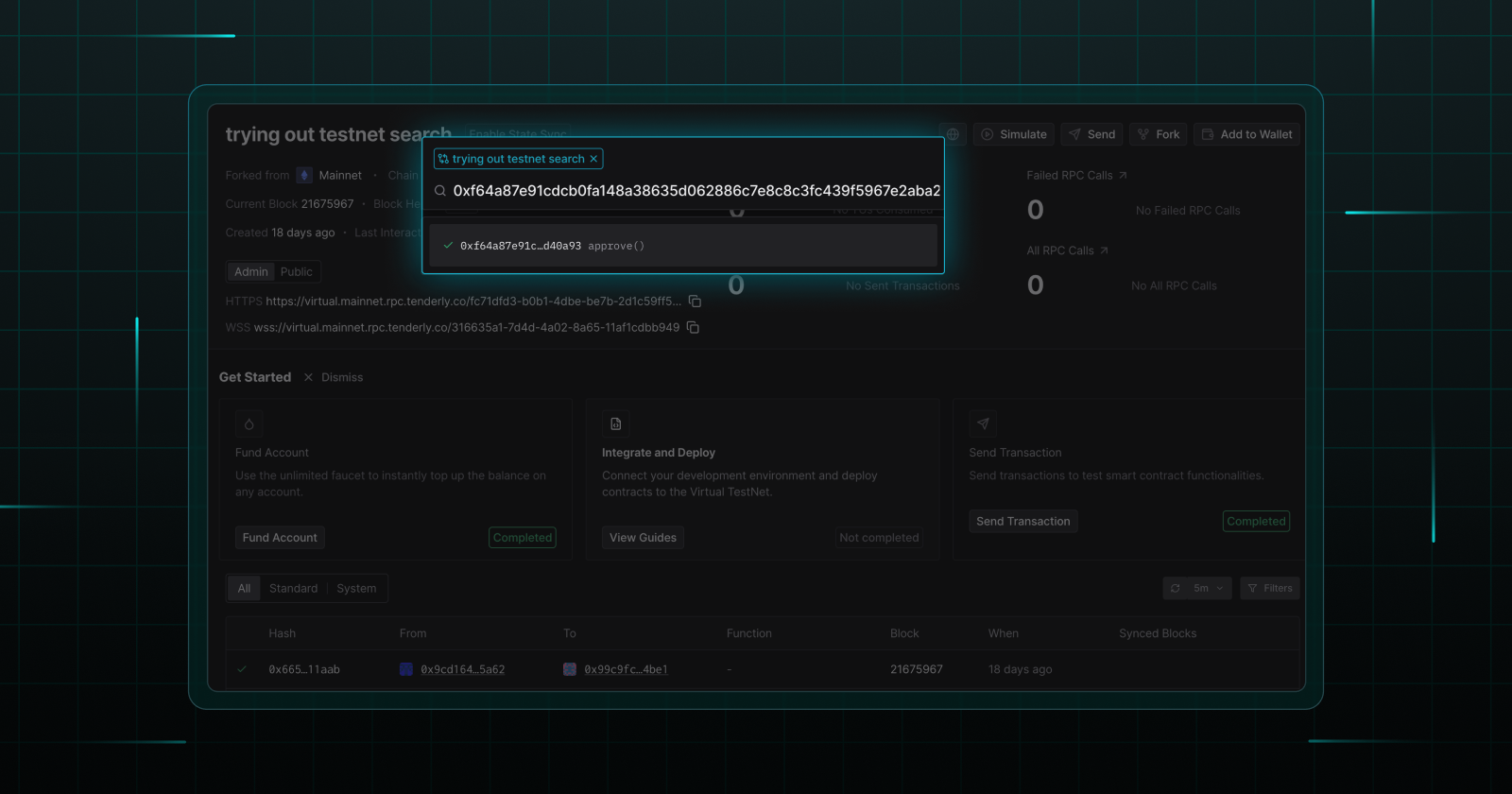1512x794 pixels.
Task: Open recipient address 0x99c9fc…4be1
Action: (x=626, y=669)
